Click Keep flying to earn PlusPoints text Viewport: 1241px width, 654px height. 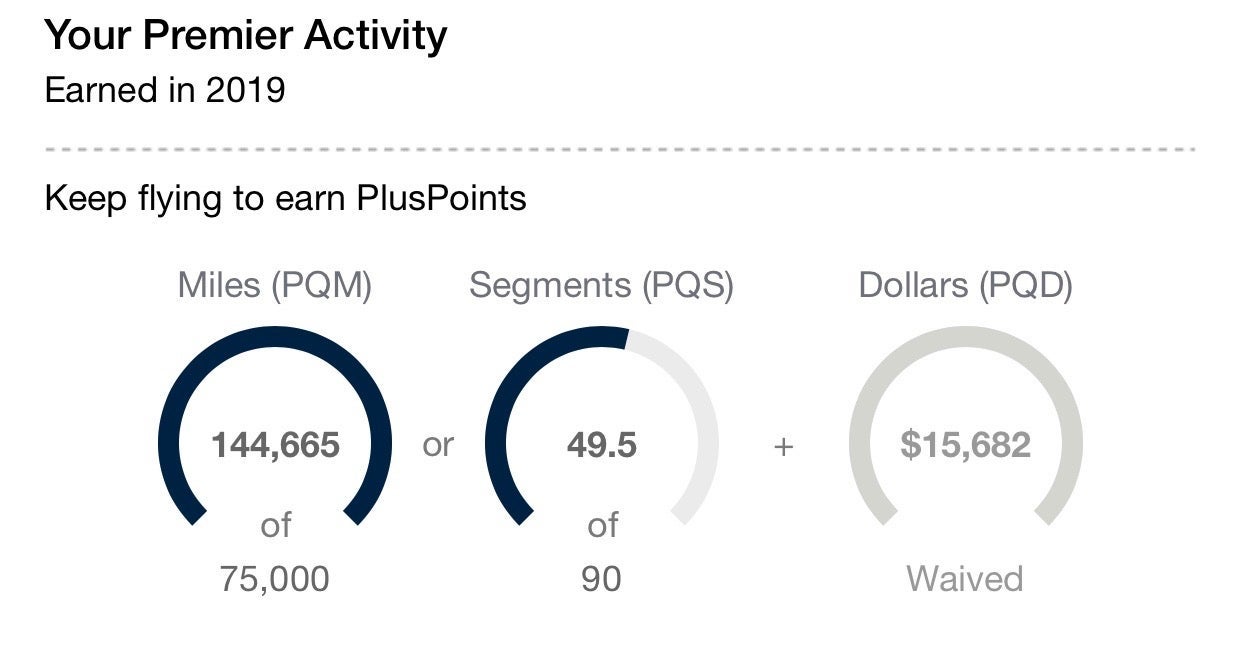(285, 198)
